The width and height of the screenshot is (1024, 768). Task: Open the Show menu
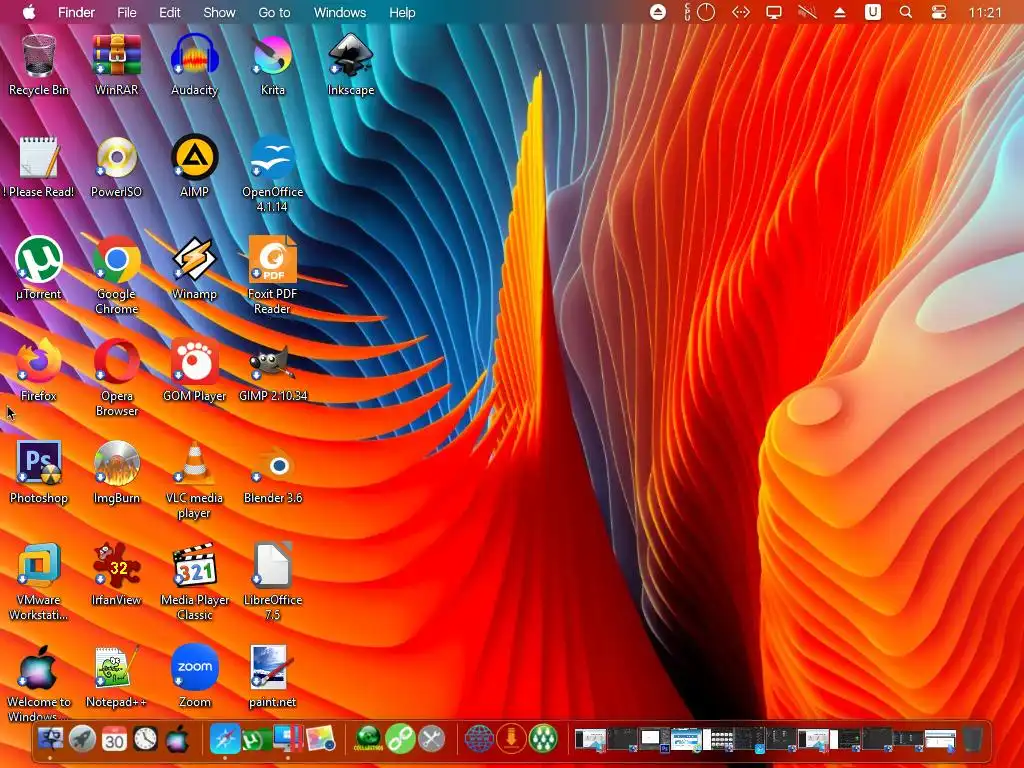point(219,12)
